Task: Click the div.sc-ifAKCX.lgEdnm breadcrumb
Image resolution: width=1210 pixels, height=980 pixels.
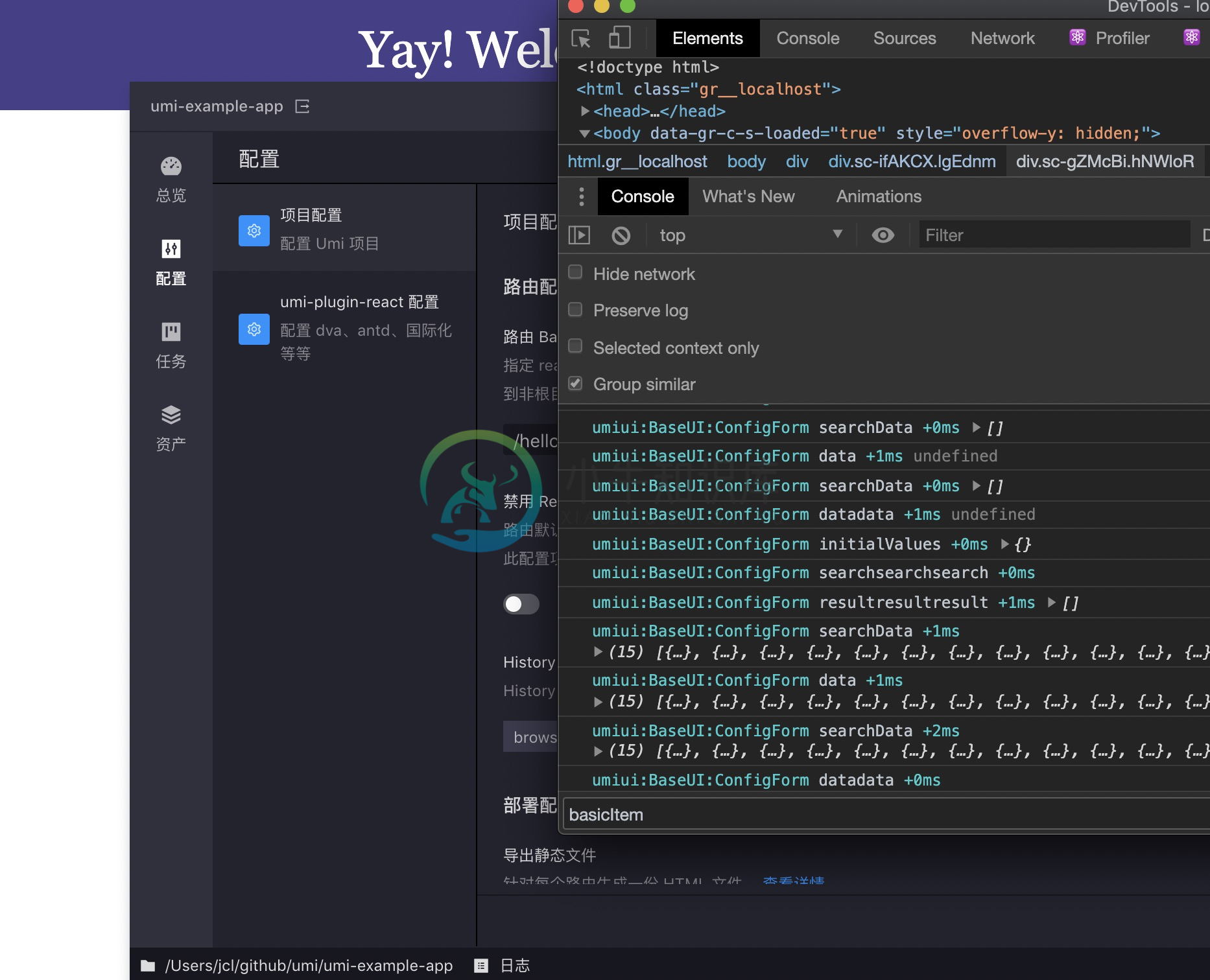Action: (912, 161)
